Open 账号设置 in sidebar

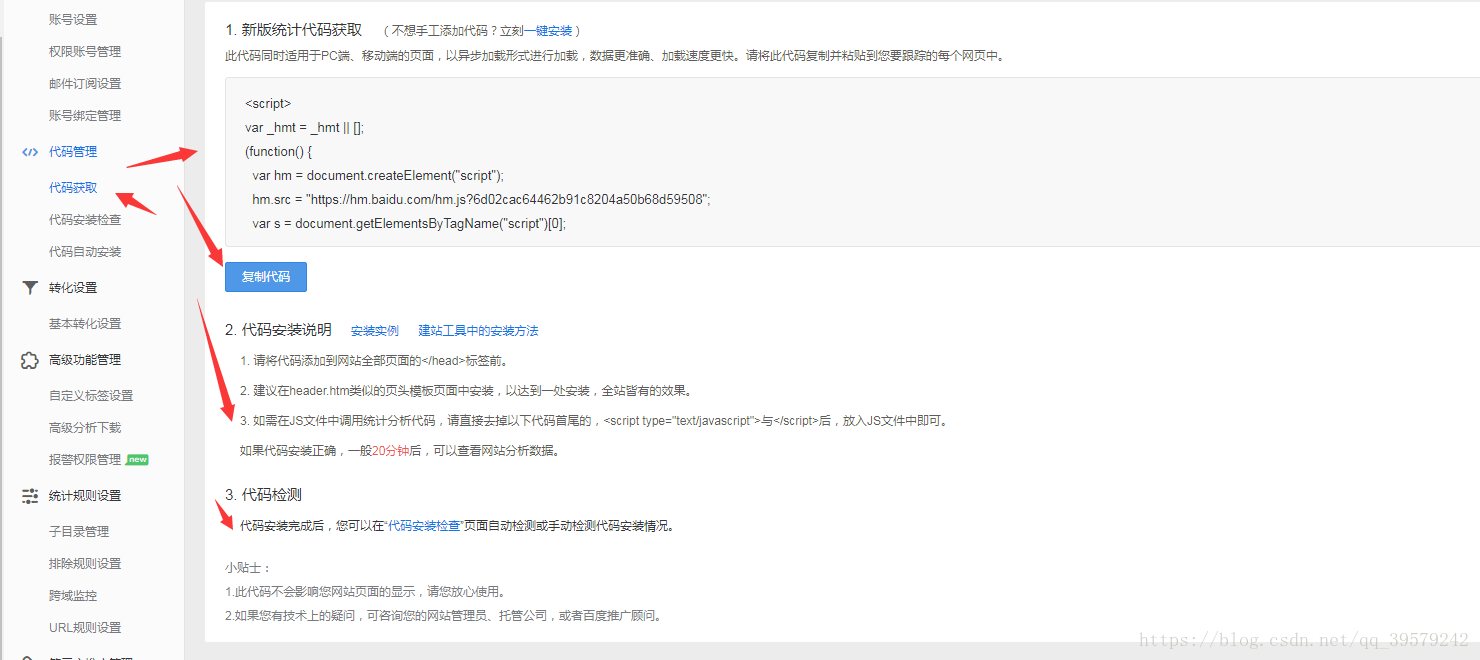click(x=73, y=20)
